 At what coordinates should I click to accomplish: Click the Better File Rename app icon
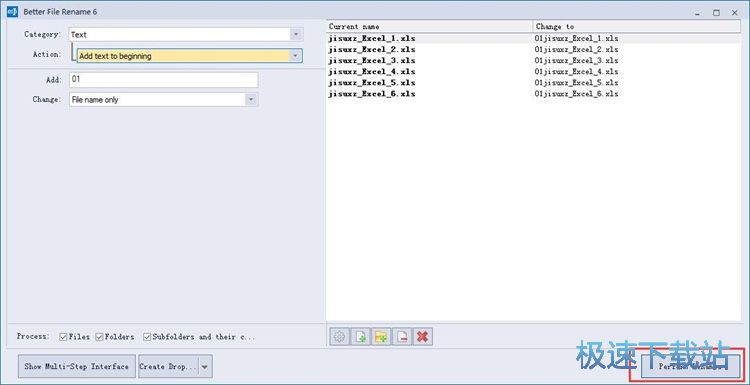pos(12,12)
